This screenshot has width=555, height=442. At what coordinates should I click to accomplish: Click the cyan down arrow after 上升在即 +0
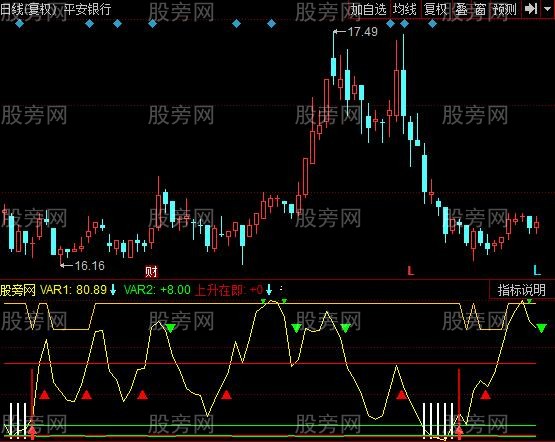tap(269, 289)
